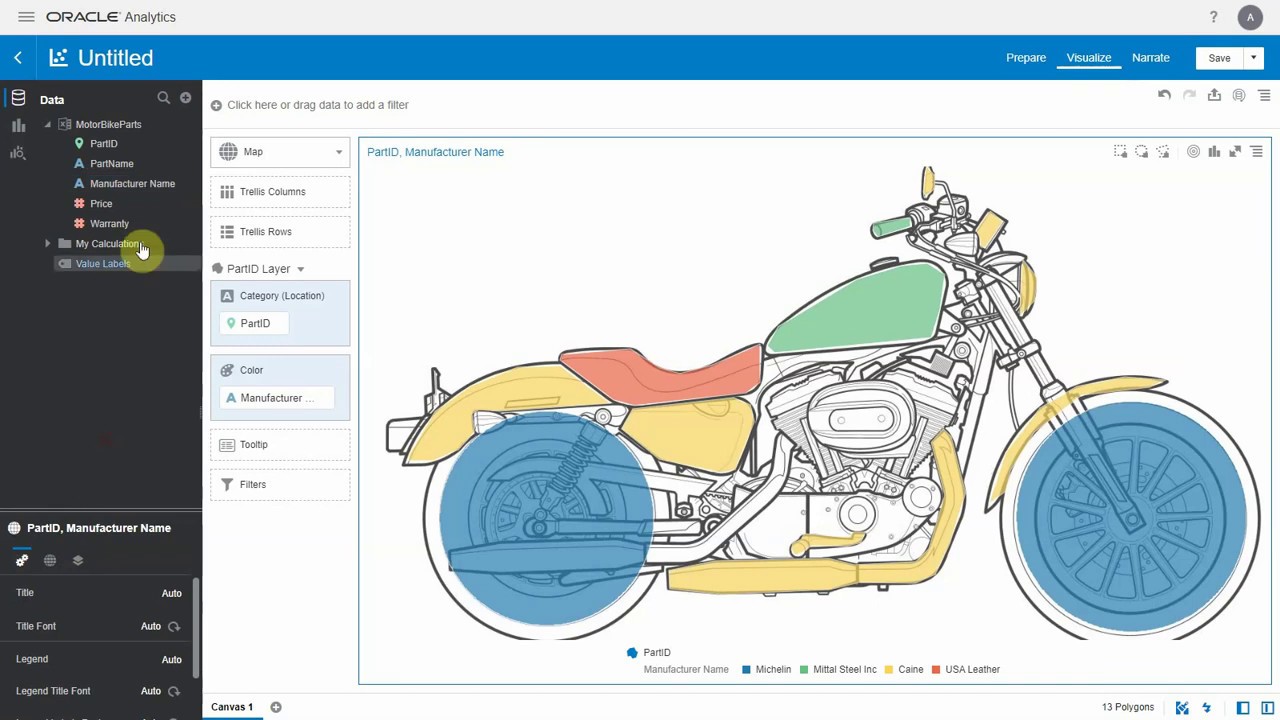Change the Title Auto setting
The height and width of the screenshot is (720, 1280).
[171, 593]
